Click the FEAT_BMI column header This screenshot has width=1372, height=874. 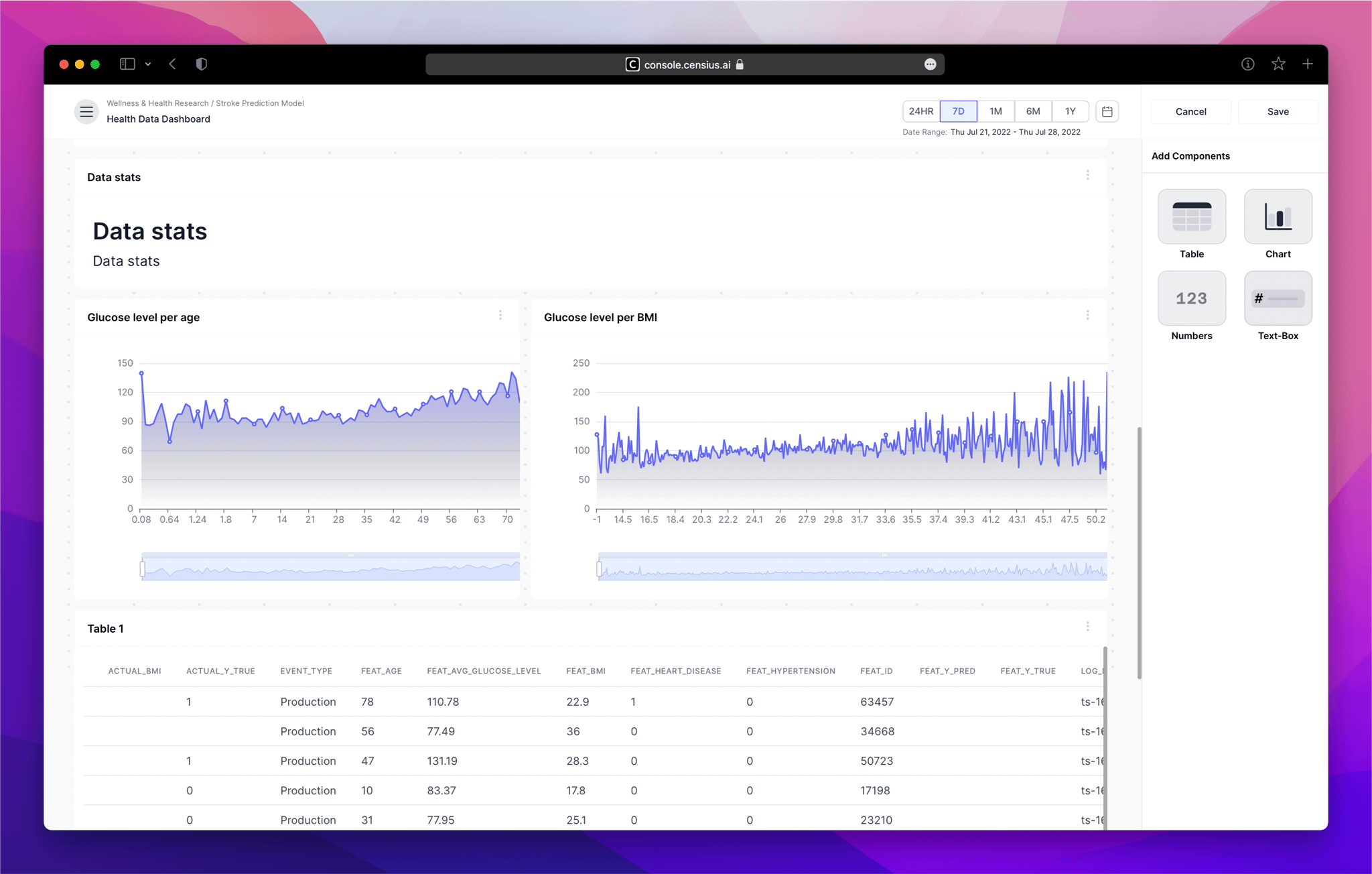click(x=586, y=671)
